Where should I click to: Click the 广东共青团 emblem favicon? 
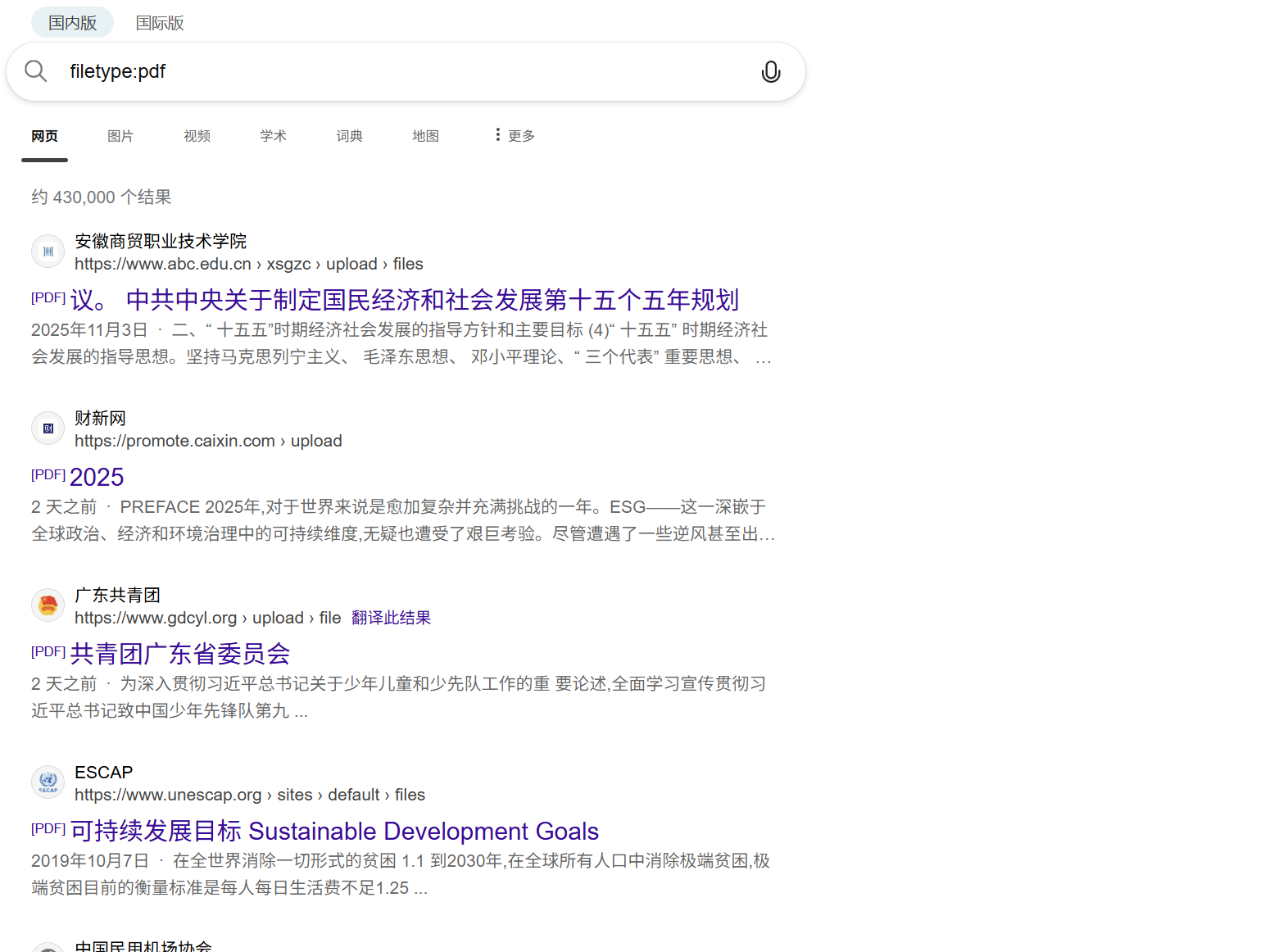48,605
